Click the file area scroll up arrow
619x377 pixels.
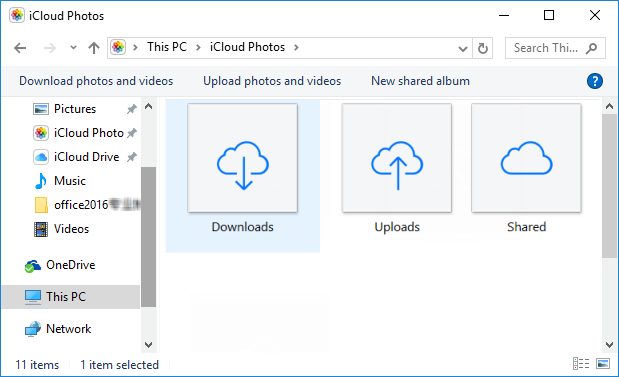pyautogui.click(x=610, y=106)
